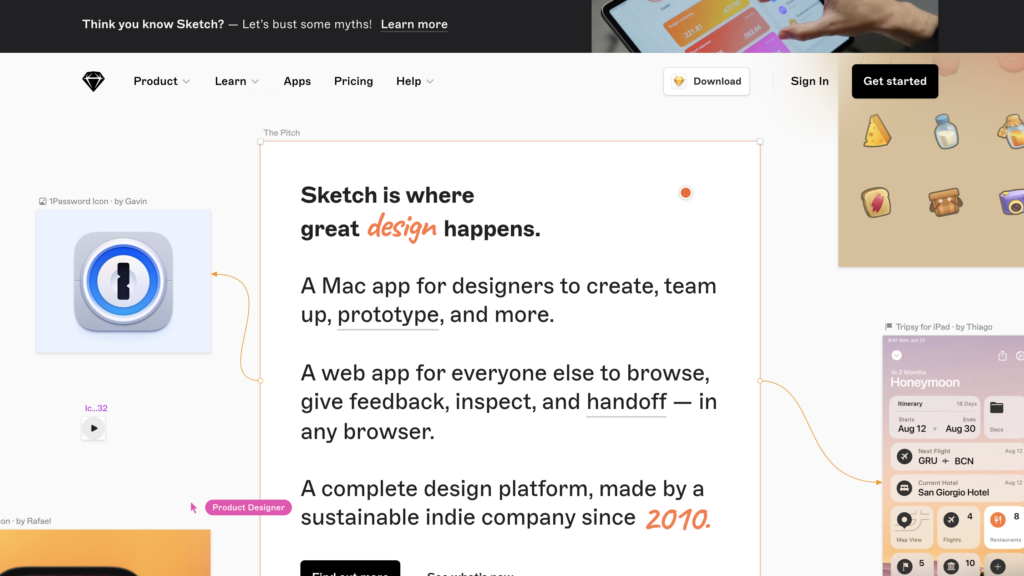Click the Product Designer cursor label

tap(248, 507)
